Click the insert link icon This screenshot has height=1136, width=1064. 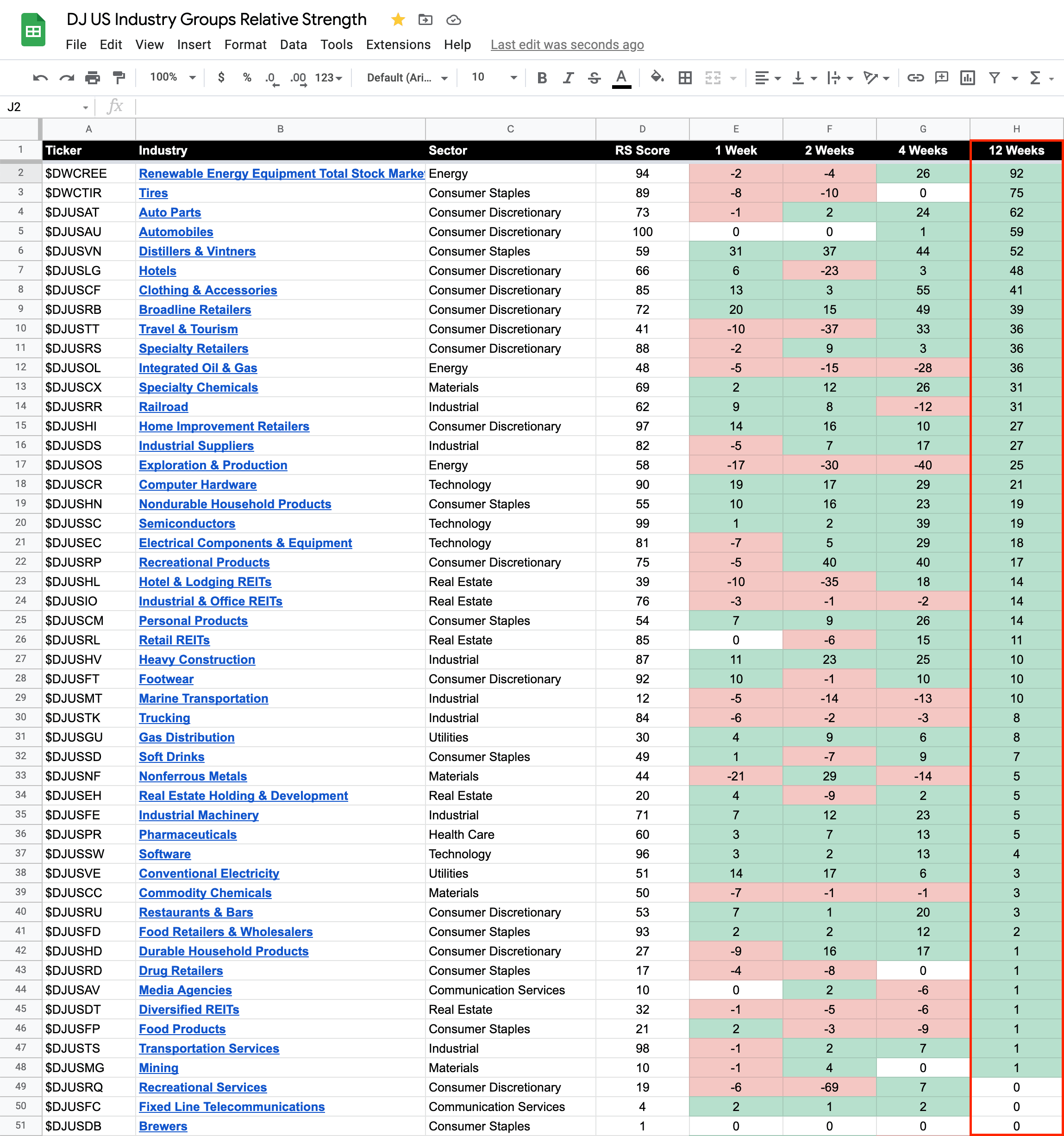coord(915,78)
